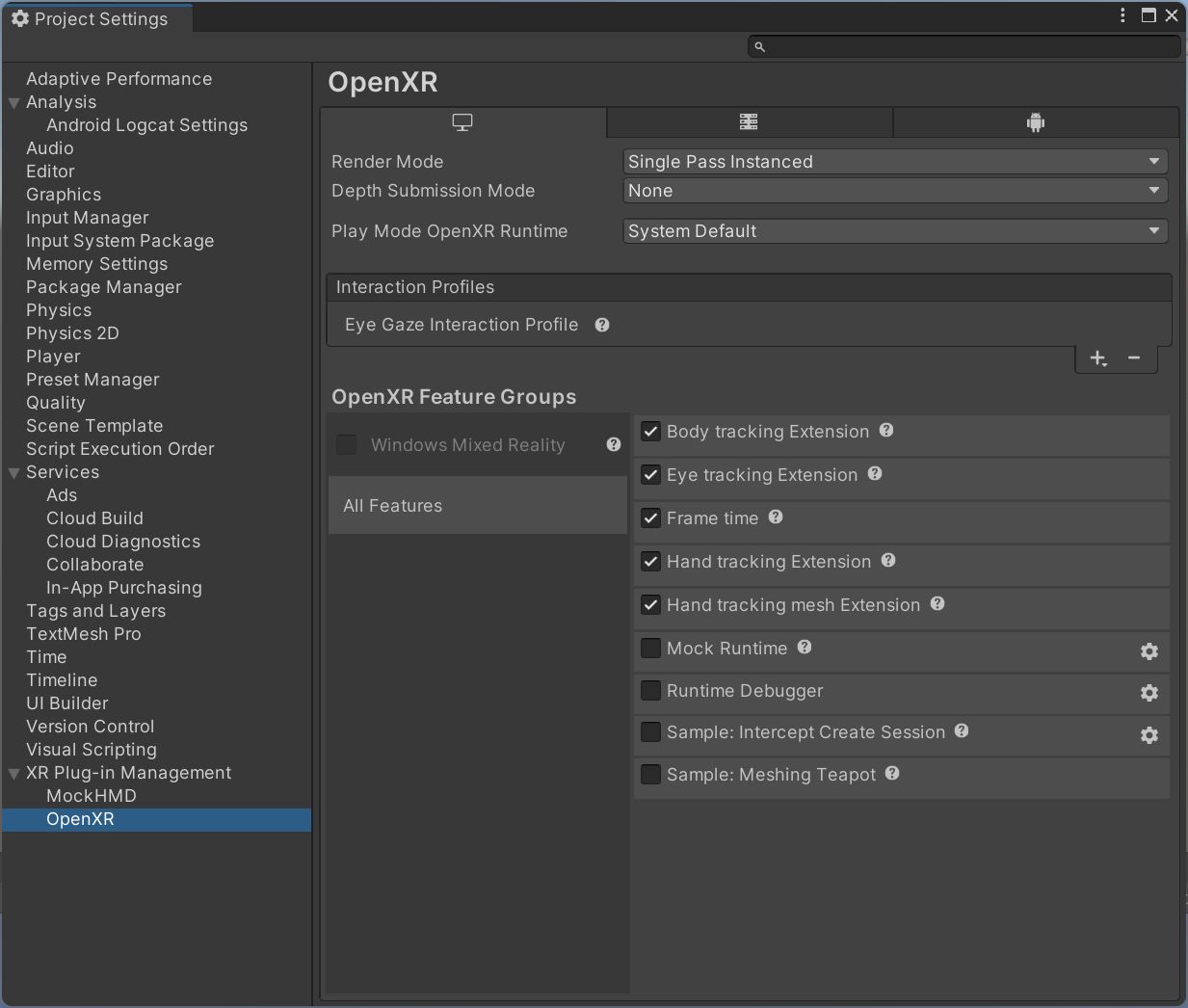Open Runtime Debugger gear settings
The image size is (1188, 1008).
[1148, 693]
